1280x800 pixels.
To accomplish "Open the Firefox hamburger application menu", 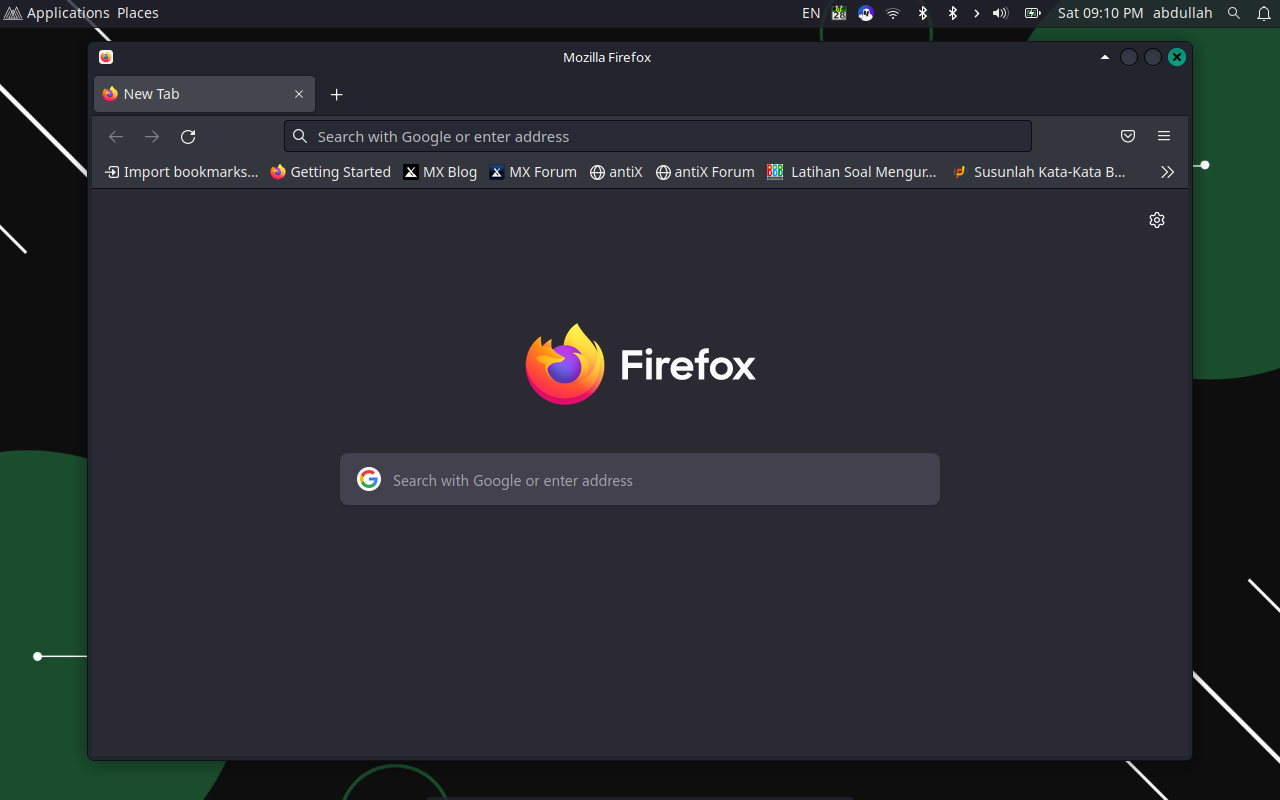I will point(1164,137).
